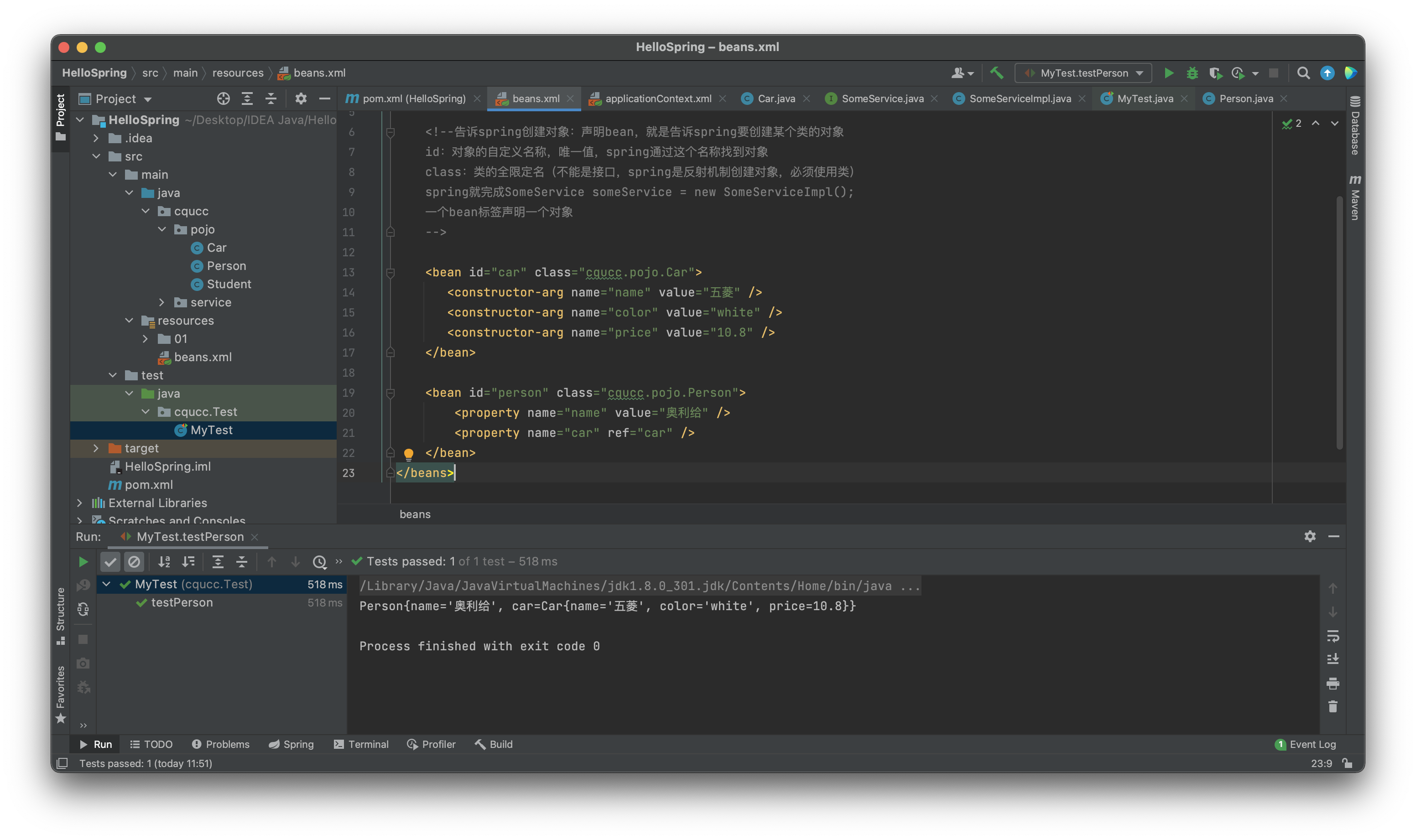Open Search Everywhere magnifier icon

point(1303,73)
